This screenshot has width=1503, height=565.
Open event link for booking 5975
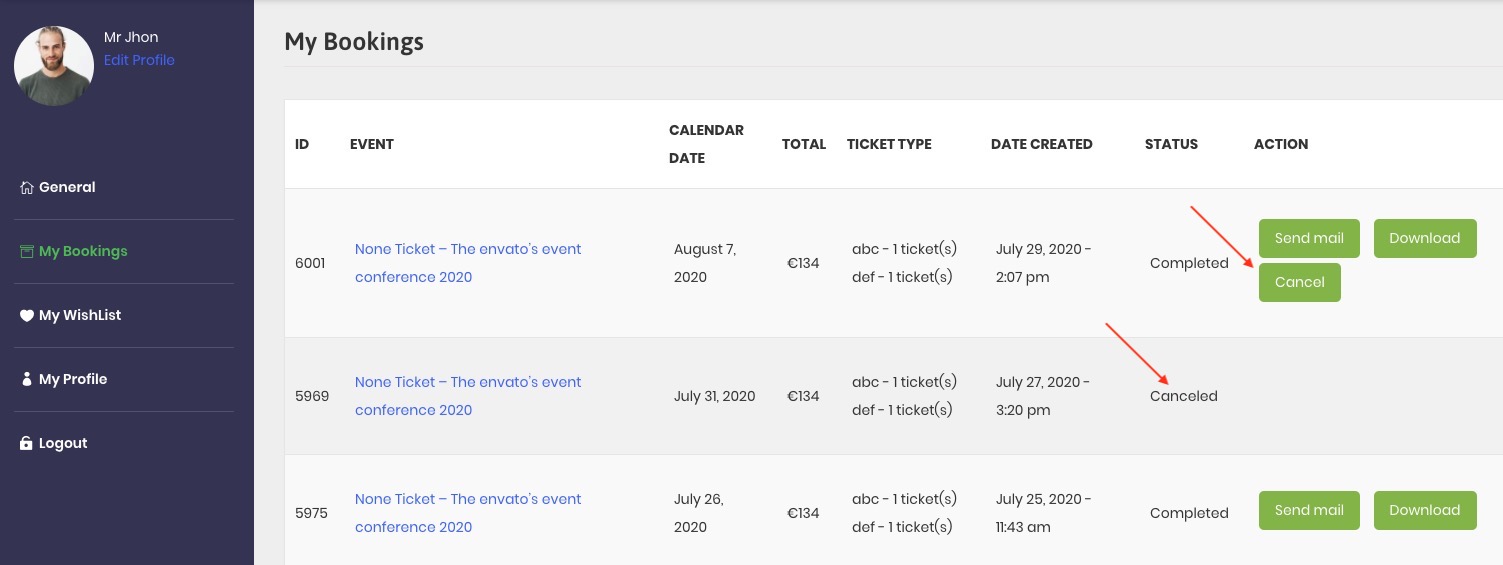point(468,513)
